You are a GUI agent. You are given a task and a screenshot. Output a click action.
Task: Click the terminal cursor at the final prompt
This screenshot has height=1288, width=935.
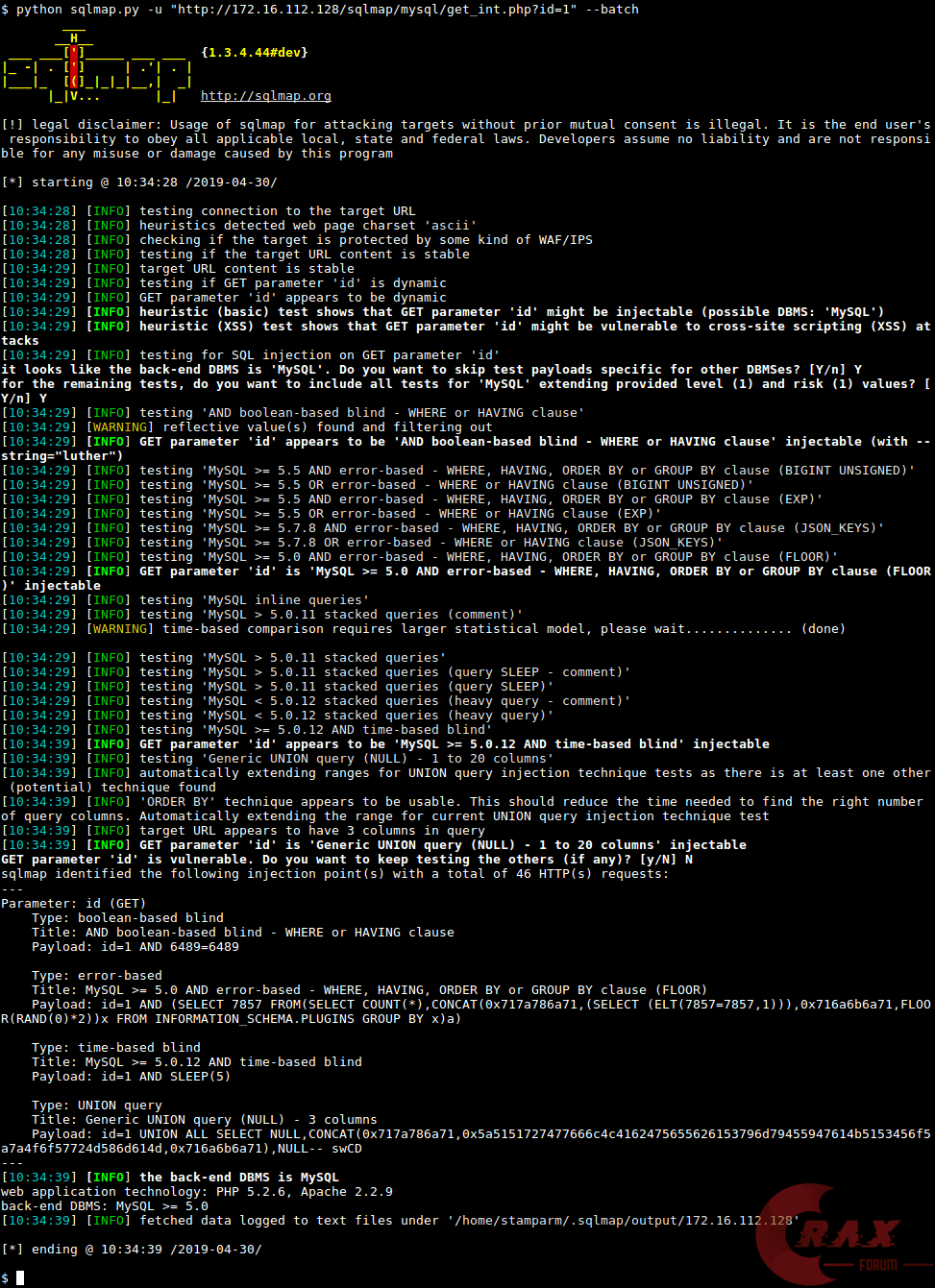[20, 1278]
